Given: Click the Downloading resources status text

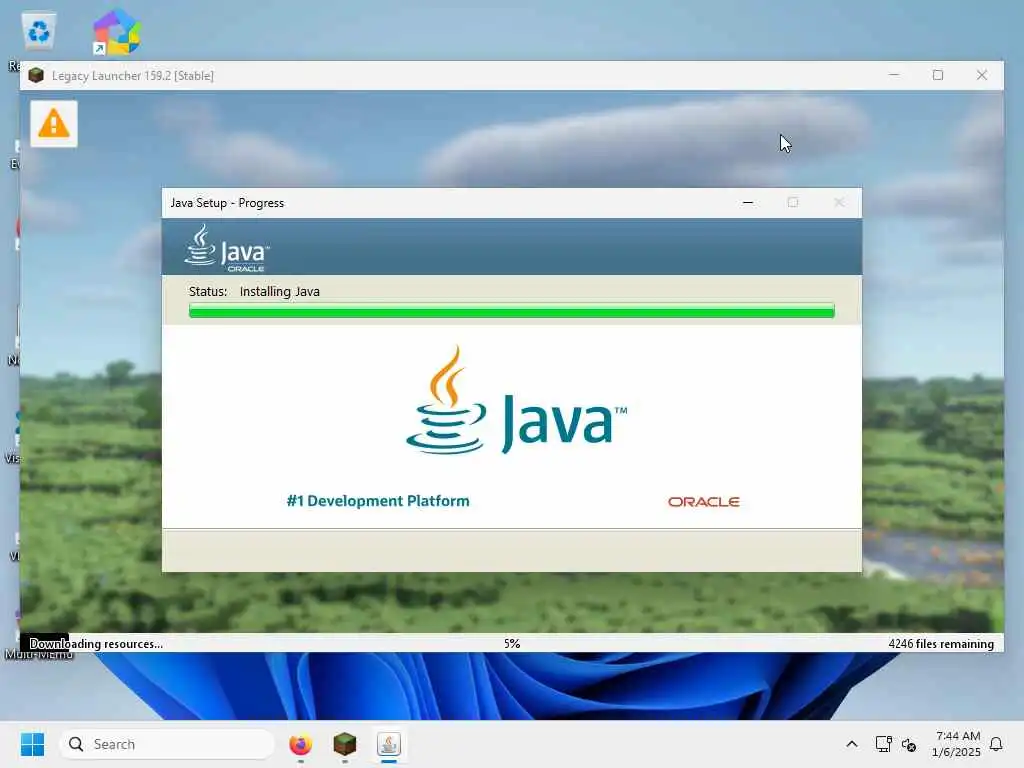Looking at the screenshot, I should tap(96, 643).
